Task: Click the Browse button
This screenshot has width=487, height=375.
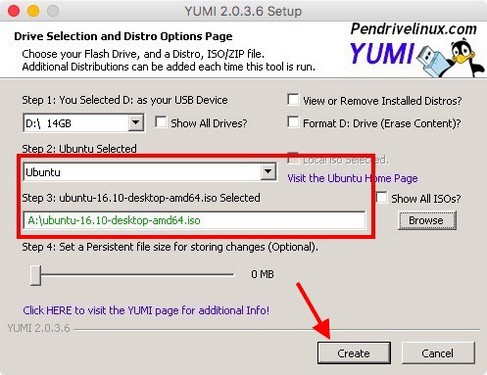Action: [427, 220]
